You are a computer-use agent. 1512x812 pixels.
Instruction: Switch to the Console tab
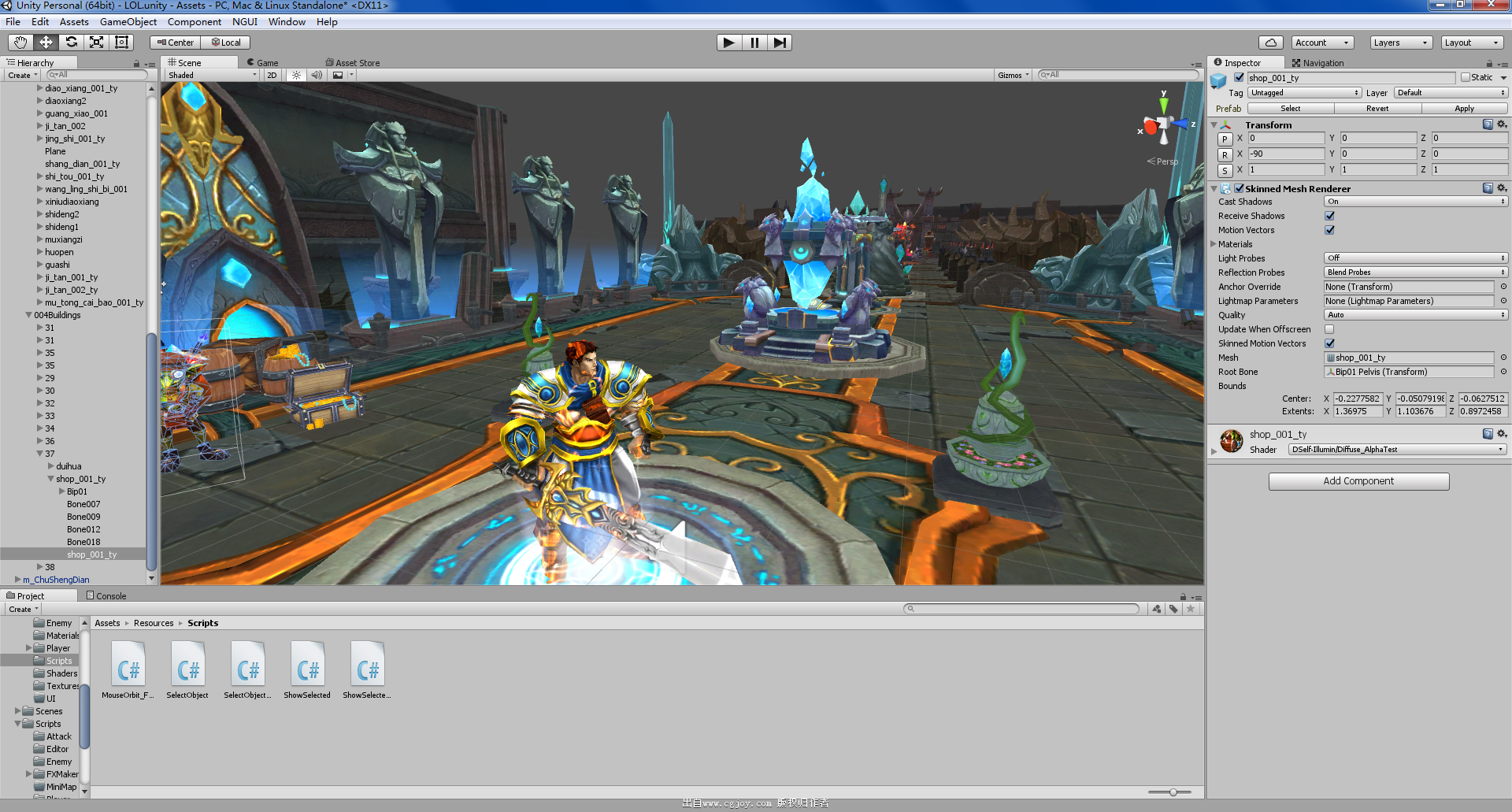[x=106, y=596]
